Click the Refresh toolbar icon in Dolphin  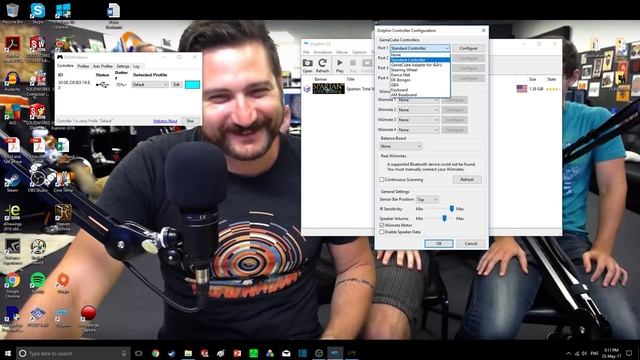point(322,66)
